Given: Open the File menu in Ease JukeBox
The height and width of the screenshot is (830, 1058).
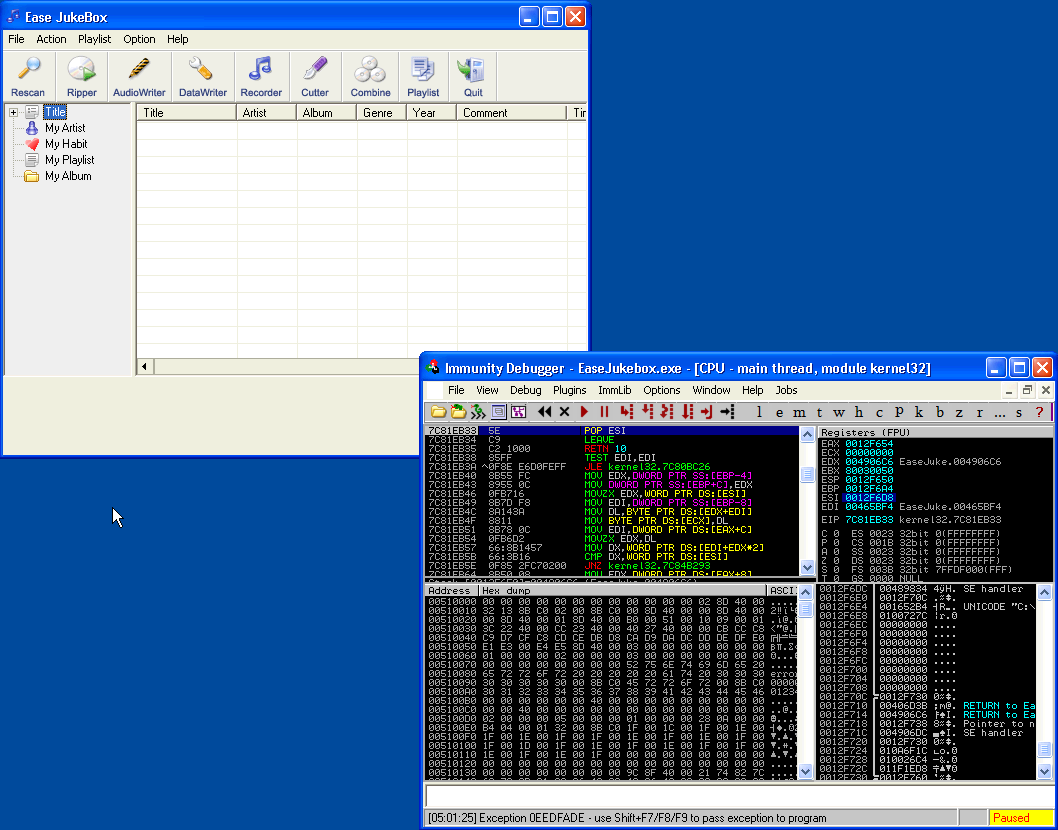Looking at the screenshot, I should (16, 39).
